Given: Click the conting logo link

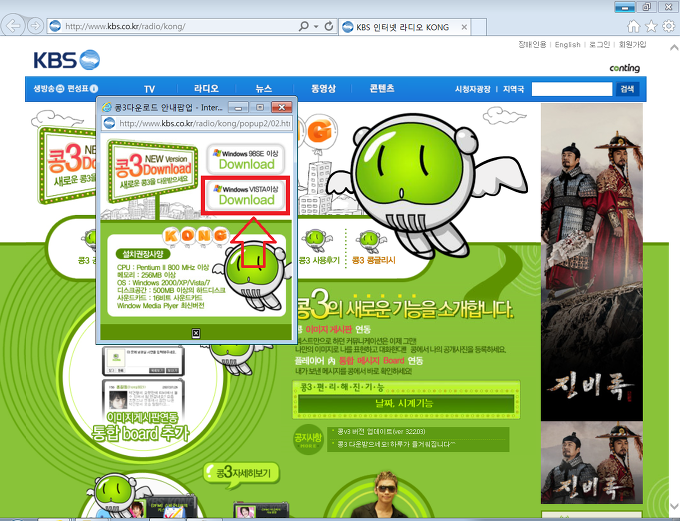Looking at the screenshot, I should click(624, 68).
